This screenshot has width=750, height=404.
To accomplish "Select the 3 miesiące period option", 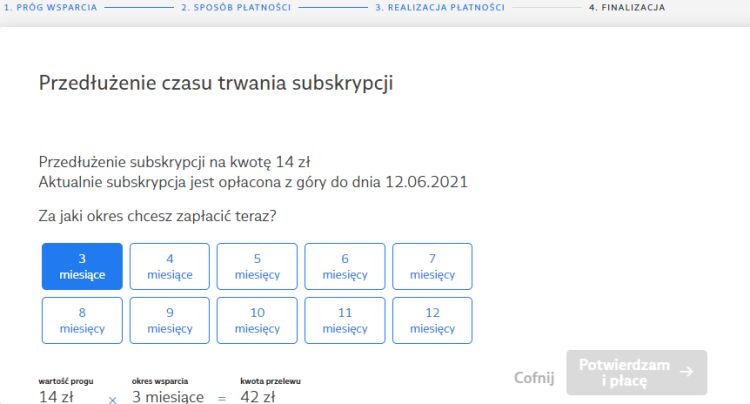I will 82,266.
